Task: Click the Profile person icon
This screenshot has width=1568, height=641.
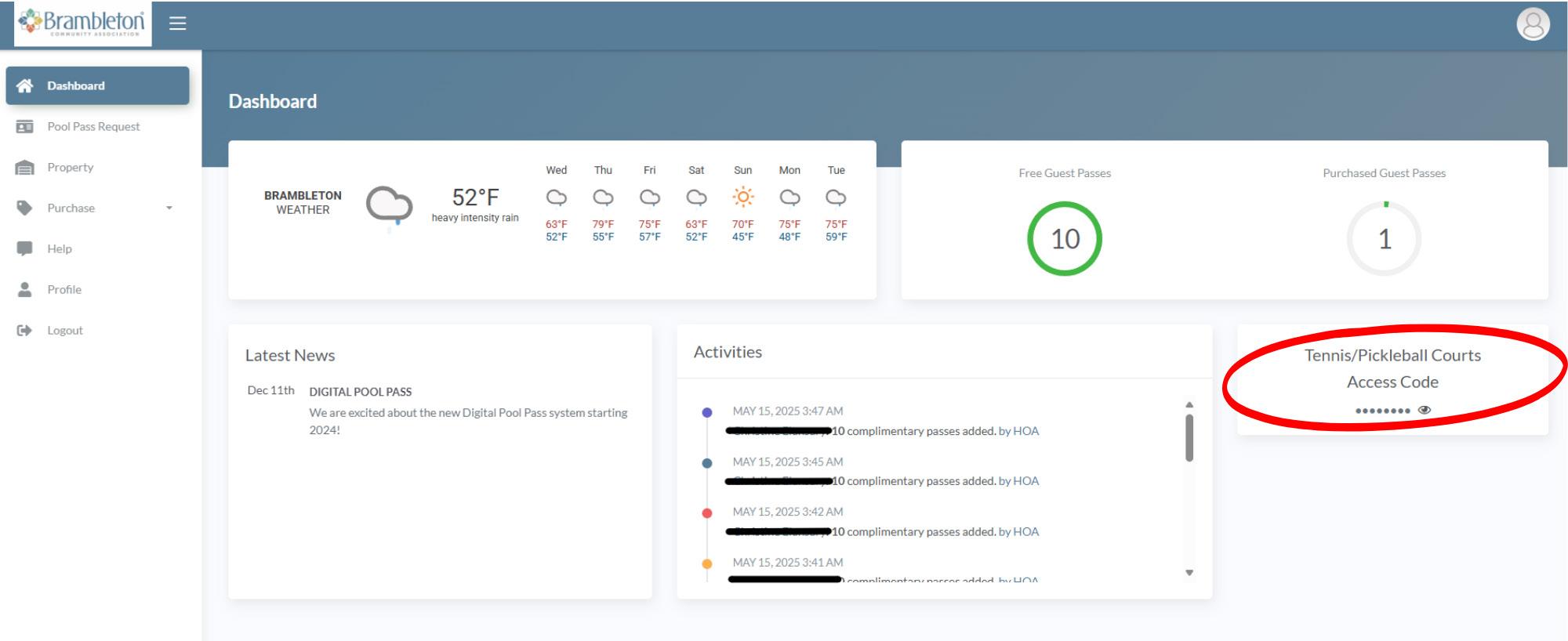Action: tap(25, 289)
